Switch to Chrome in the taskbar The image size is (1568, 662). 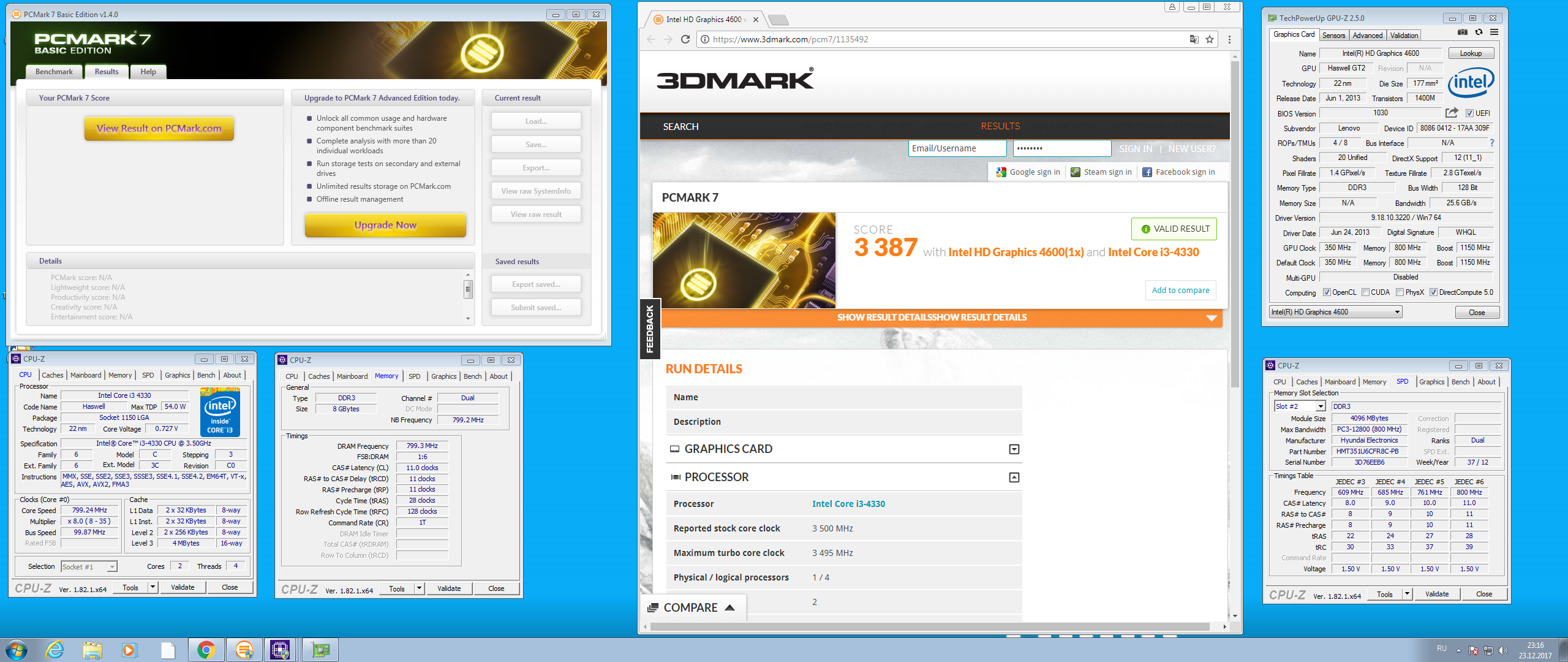click(206, 650)
